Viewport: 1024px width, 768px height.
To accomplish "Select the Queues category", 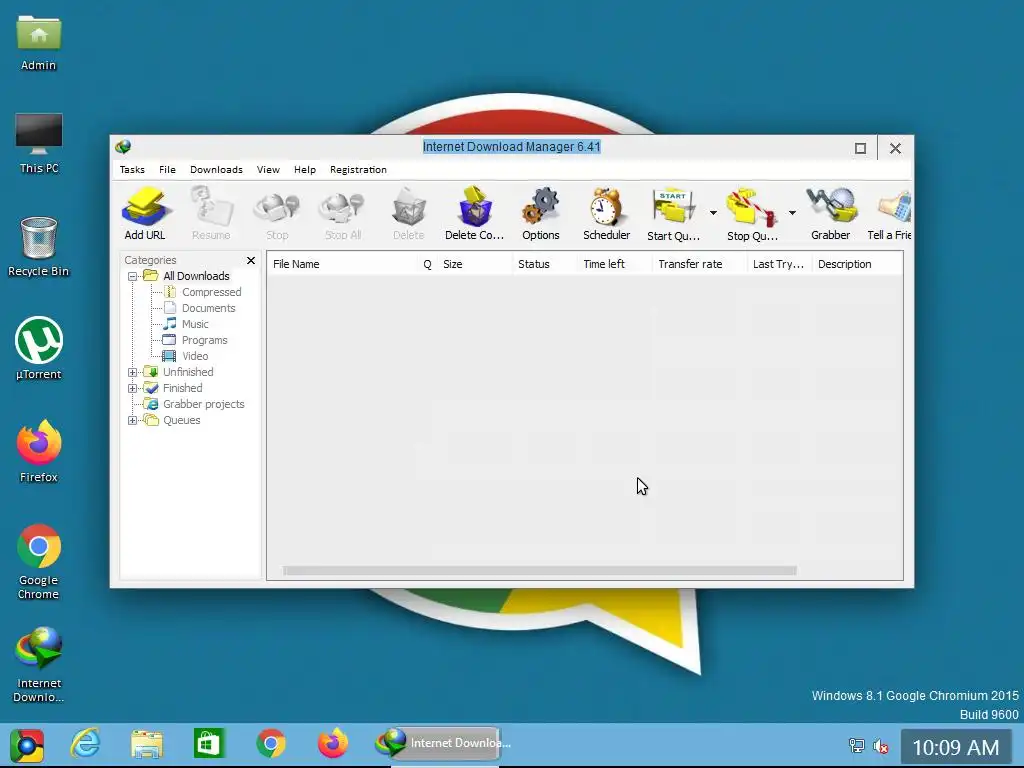I will click(182, 420).
